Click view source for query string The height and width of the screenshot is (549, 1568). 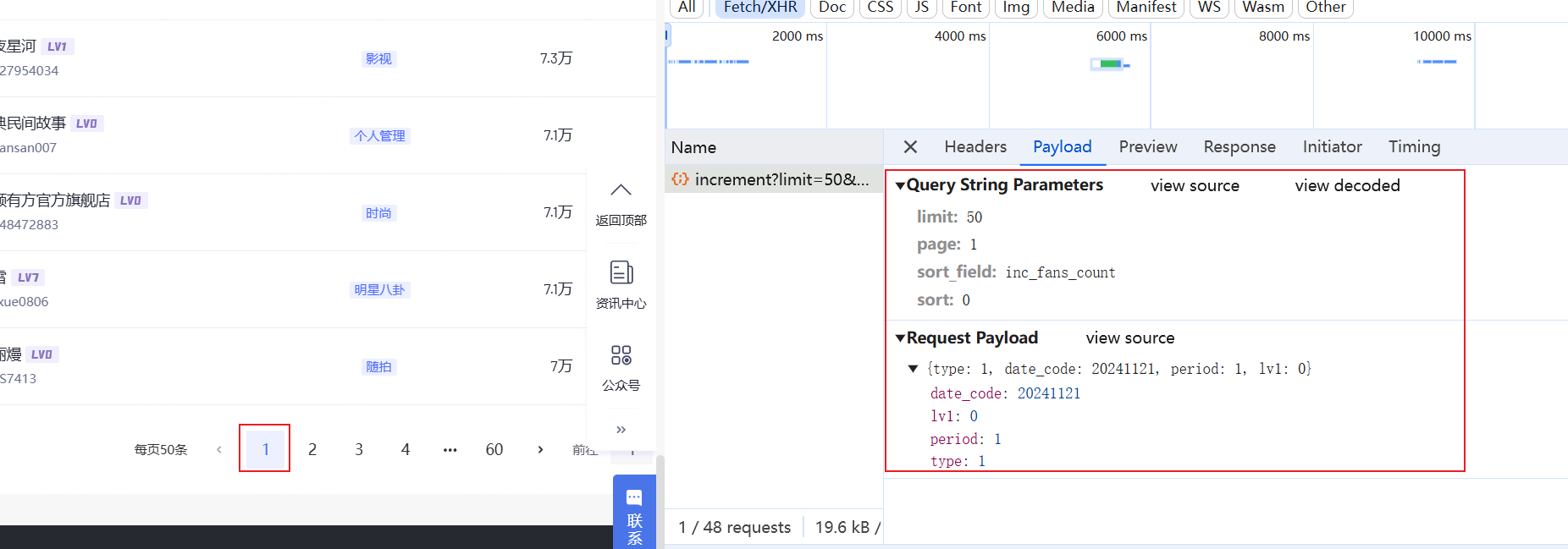(1195, 185)
